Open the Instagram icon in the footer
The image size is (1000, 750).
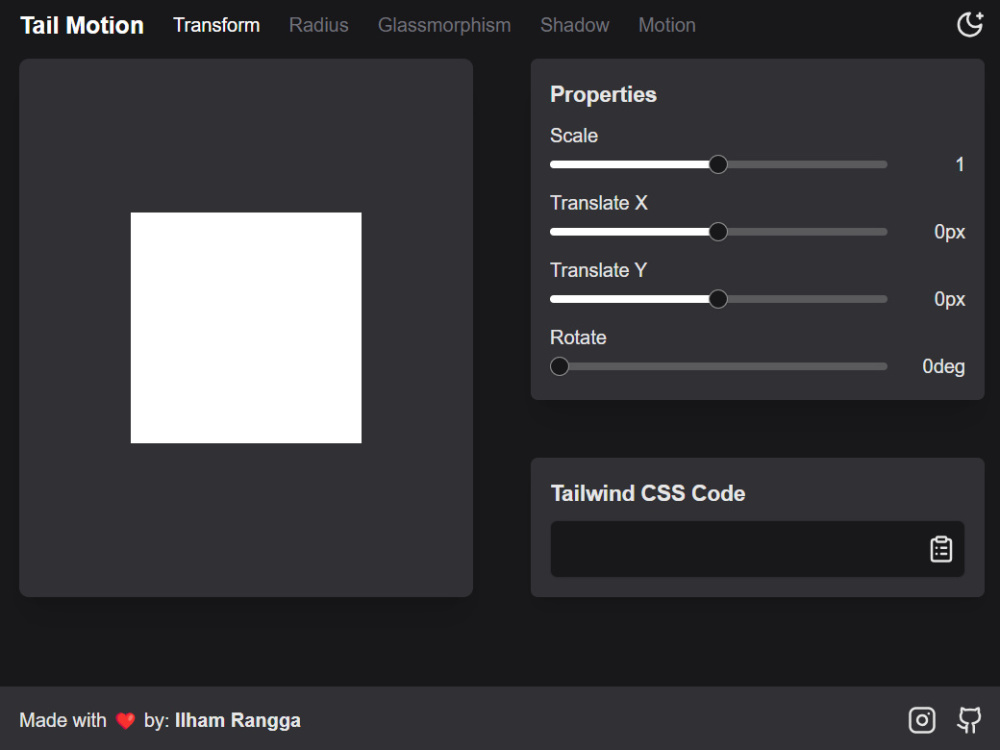(922, 720)
